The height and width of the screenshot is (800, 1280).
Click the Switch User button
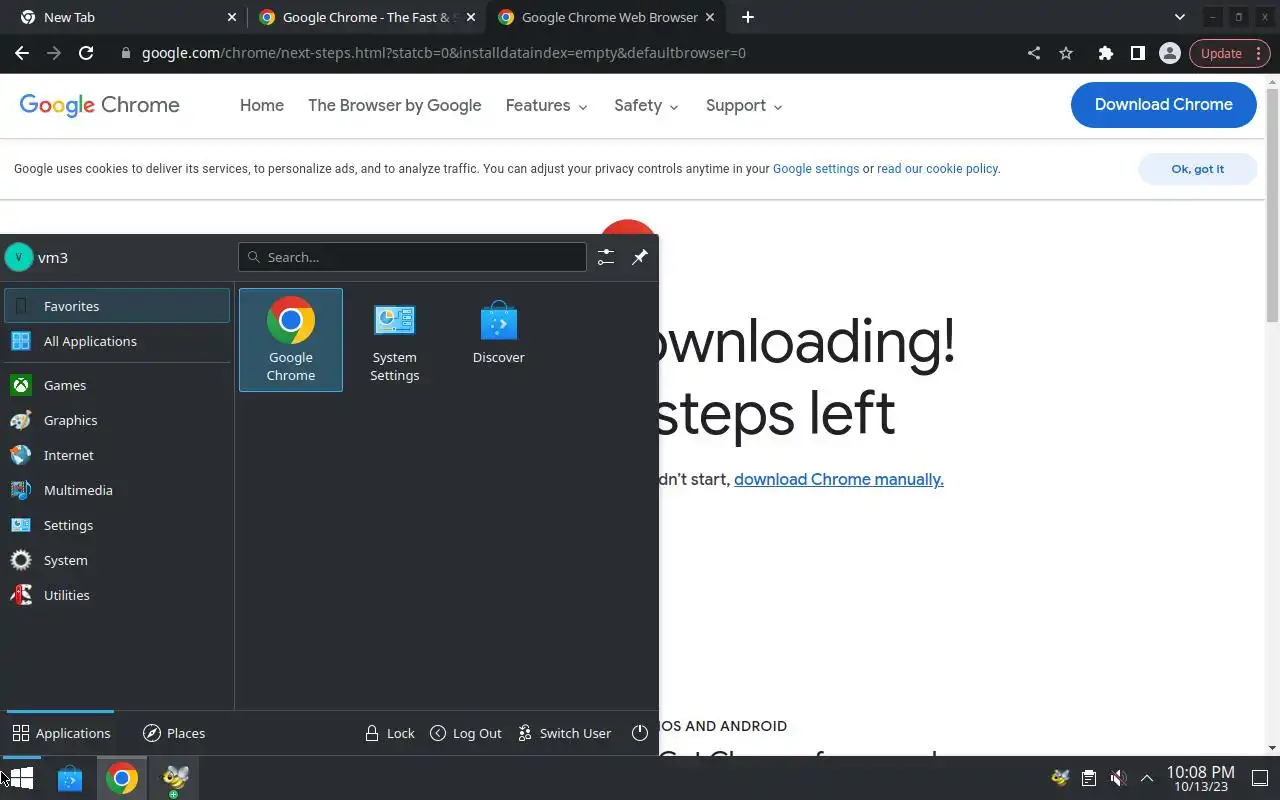(565, 733)
